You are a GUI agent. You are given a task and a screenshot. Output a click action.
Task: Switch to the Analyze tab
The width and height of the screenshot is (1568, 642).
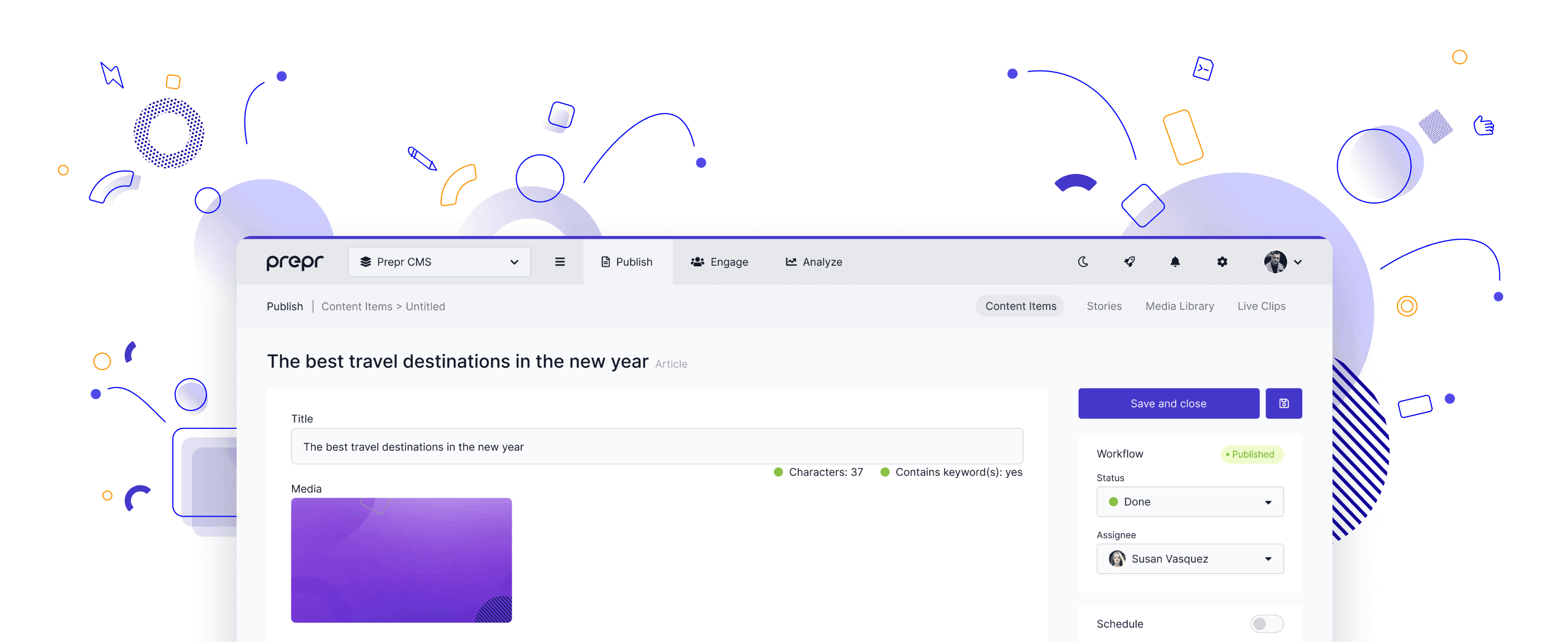tap(813, 262)
